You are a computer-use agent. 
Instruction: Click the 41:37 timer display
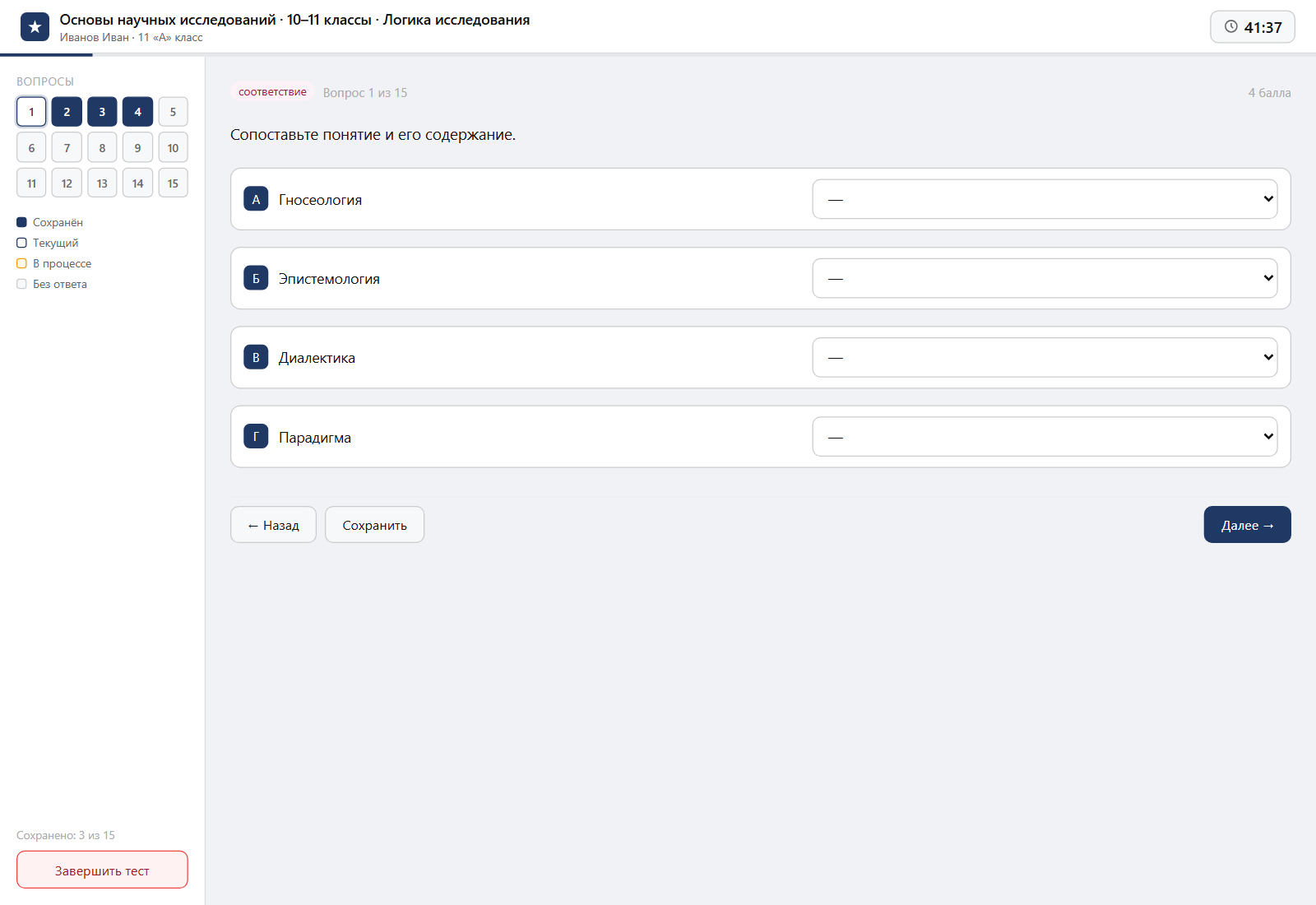[x=1253, y=27]
